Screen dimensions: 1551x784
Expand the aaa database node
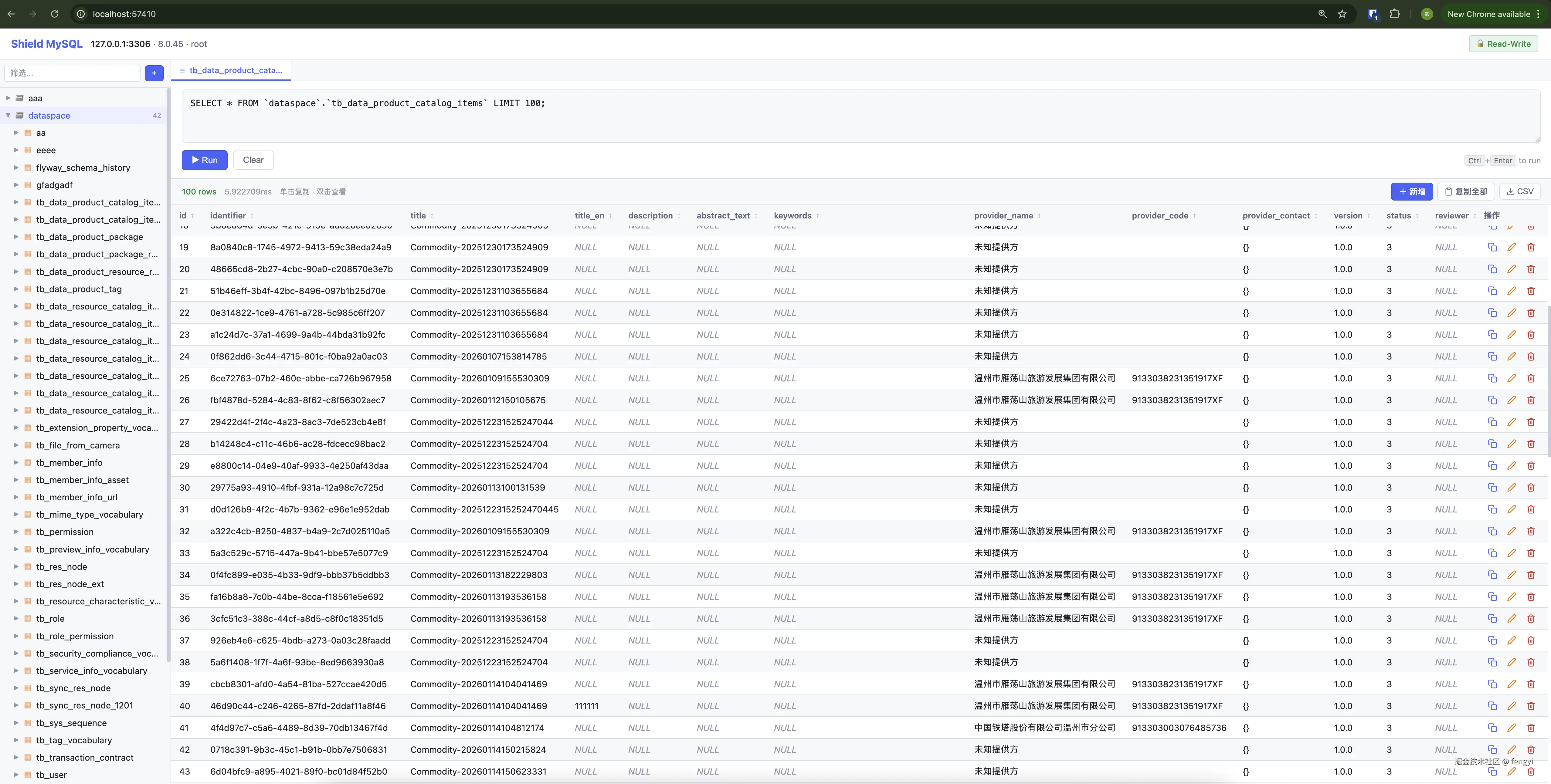[x=8, y=98]
